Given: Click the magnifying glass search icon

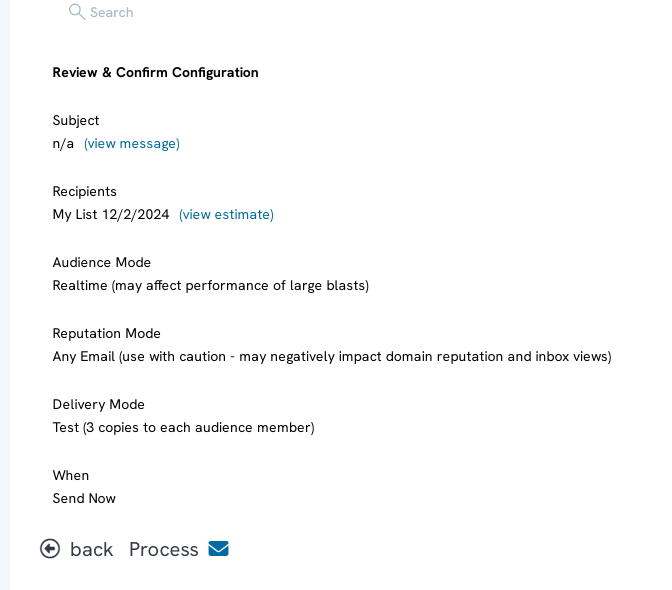Looking at the screenshot, I should click(77, 12).
